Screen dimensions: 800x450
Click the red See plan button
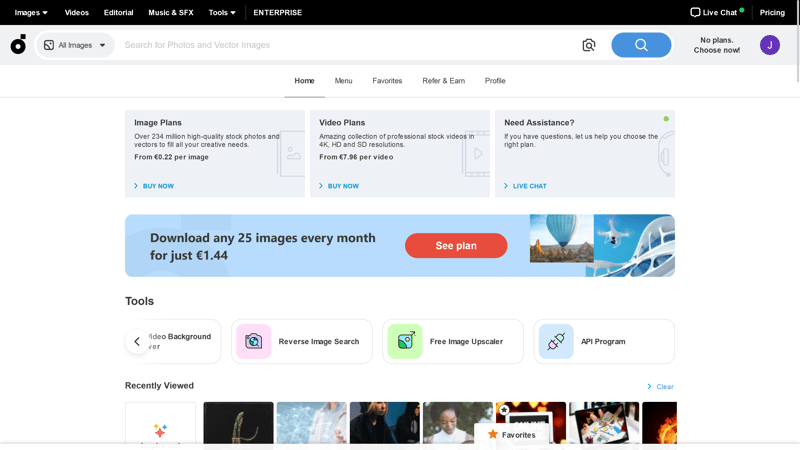456,246
